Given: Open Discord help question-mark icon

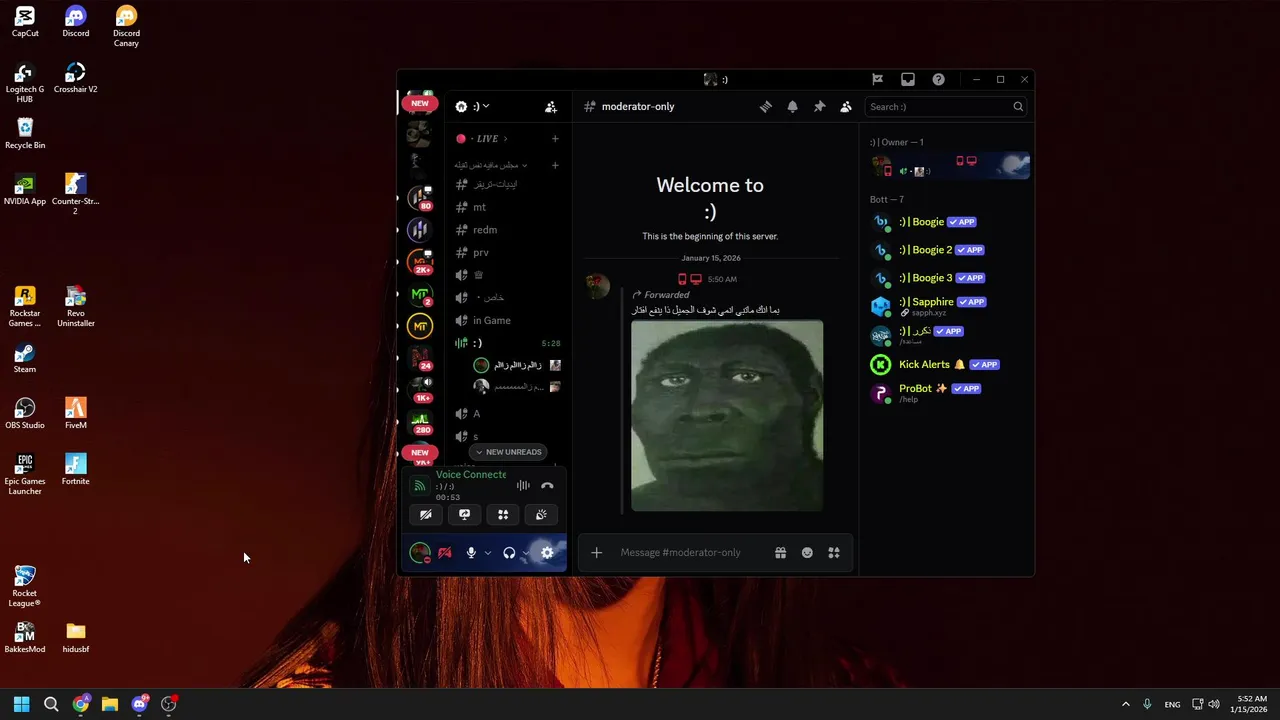Looking at the screenshot, I should (938, 79).
